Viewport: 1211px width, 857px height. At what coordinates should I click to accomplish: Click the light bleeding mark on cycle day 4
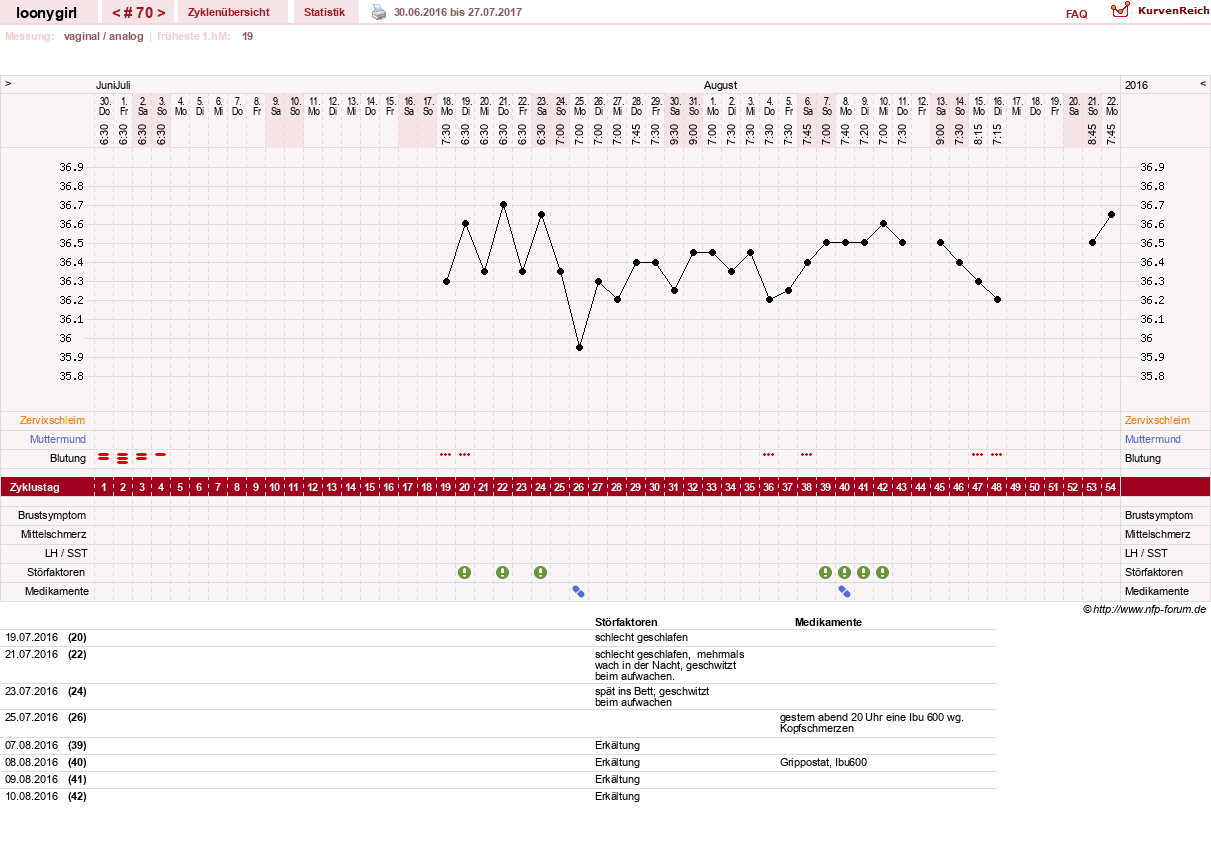pyautogui.click(x=161, y=454)
